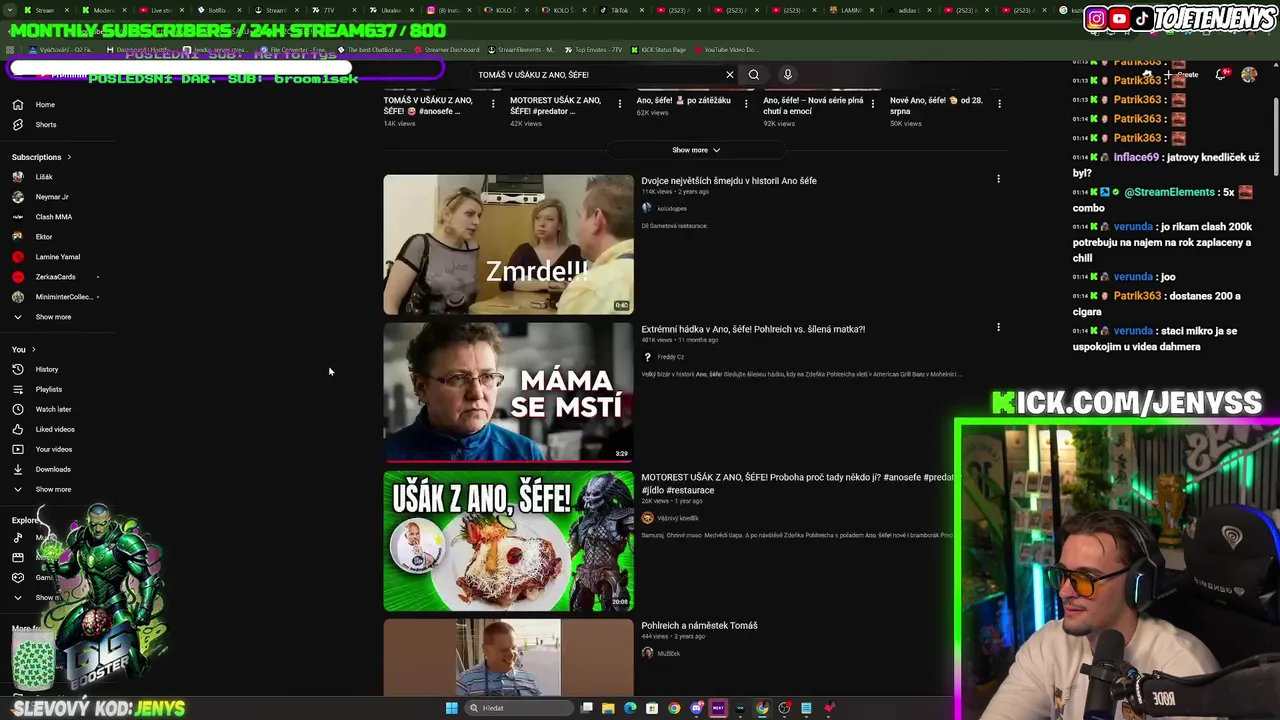Open the KICK Status Page bookmark
1280x720 pixels.
tap(659, 49)
